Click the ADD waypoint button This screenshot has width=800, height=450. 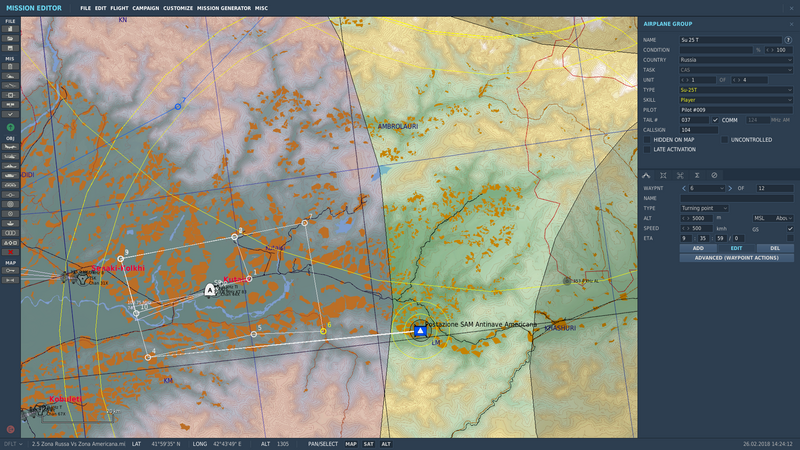click(x=698, y=248)
